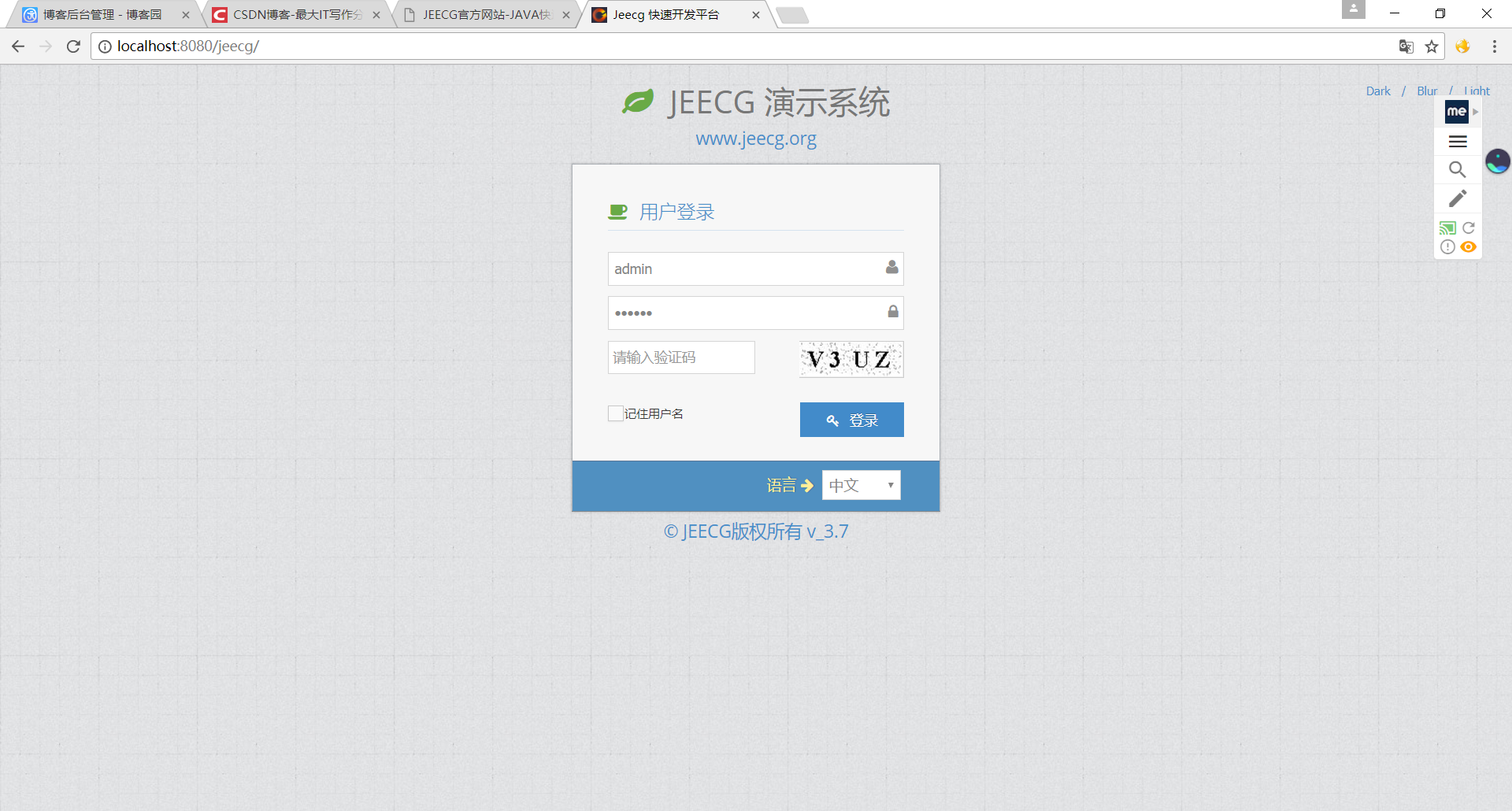
Task: Click the 请输入验证码 captcha input field
Action: (681, 357)
